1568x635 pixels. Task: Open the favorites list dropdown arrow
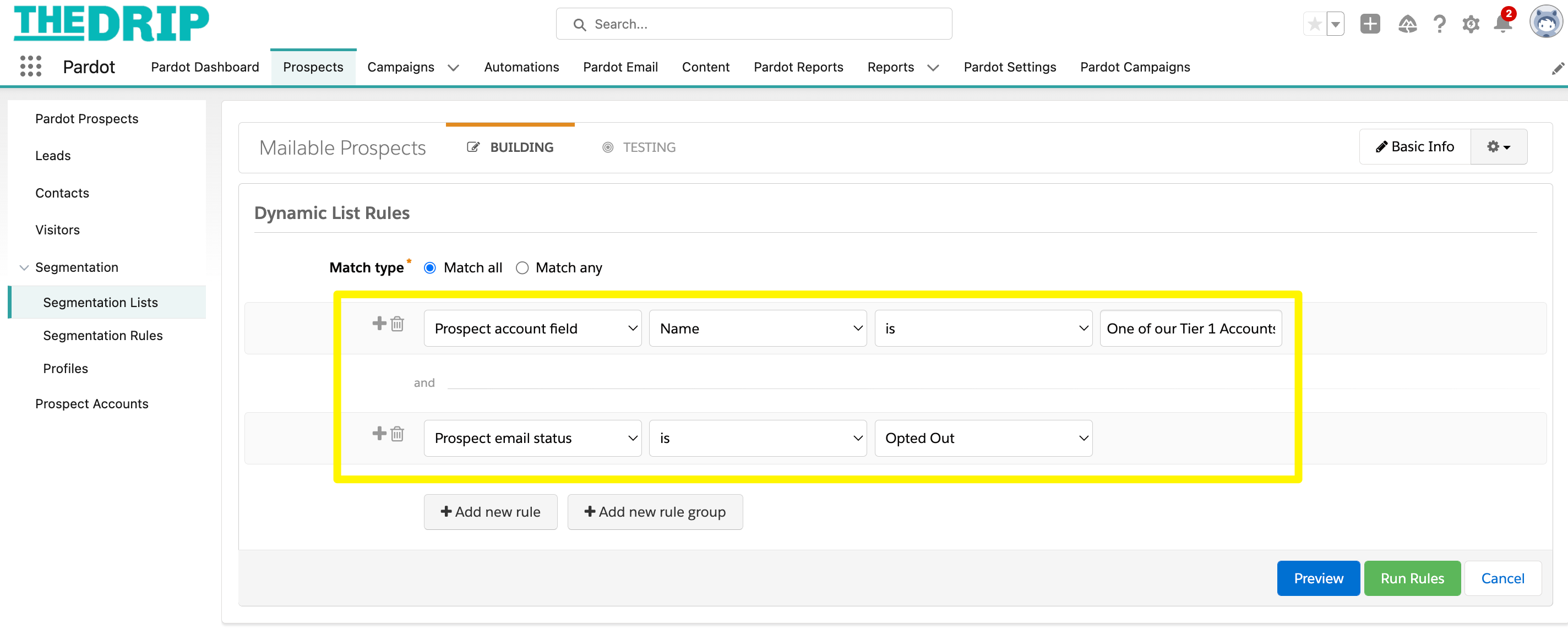coord(1336,24)
